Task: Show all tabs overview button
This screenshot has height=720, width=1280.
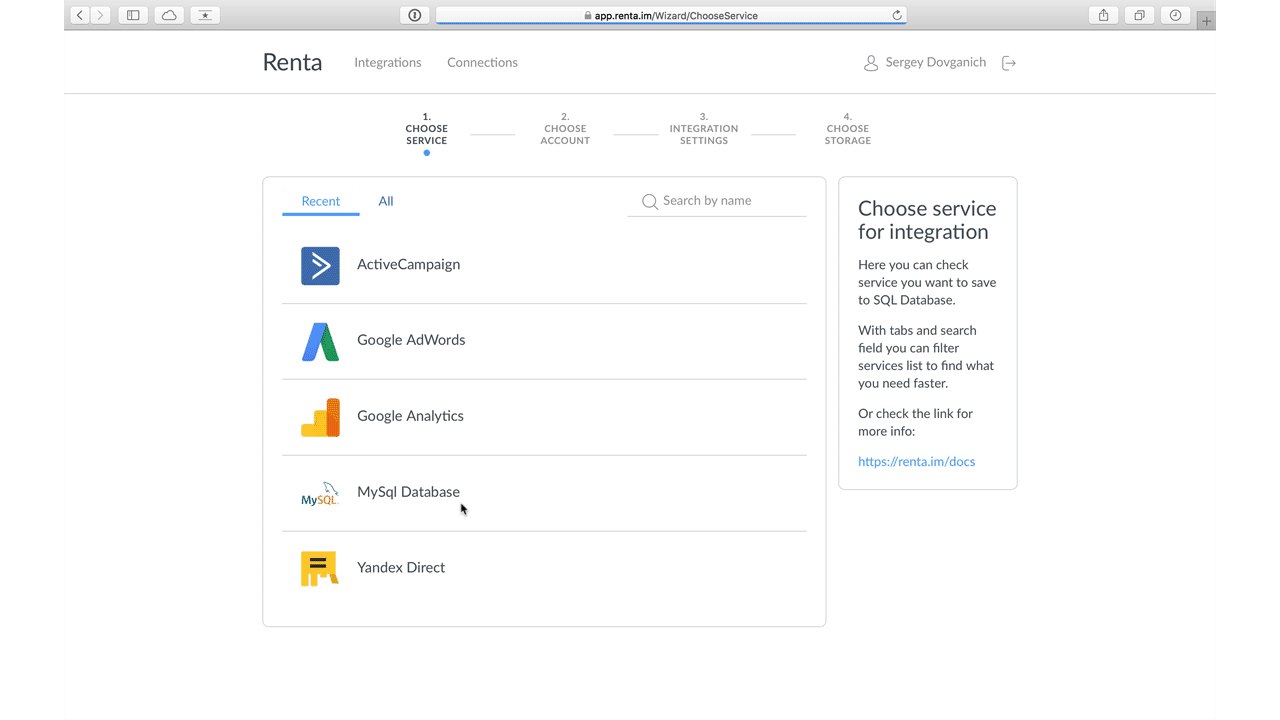Action: [1139, 15]
